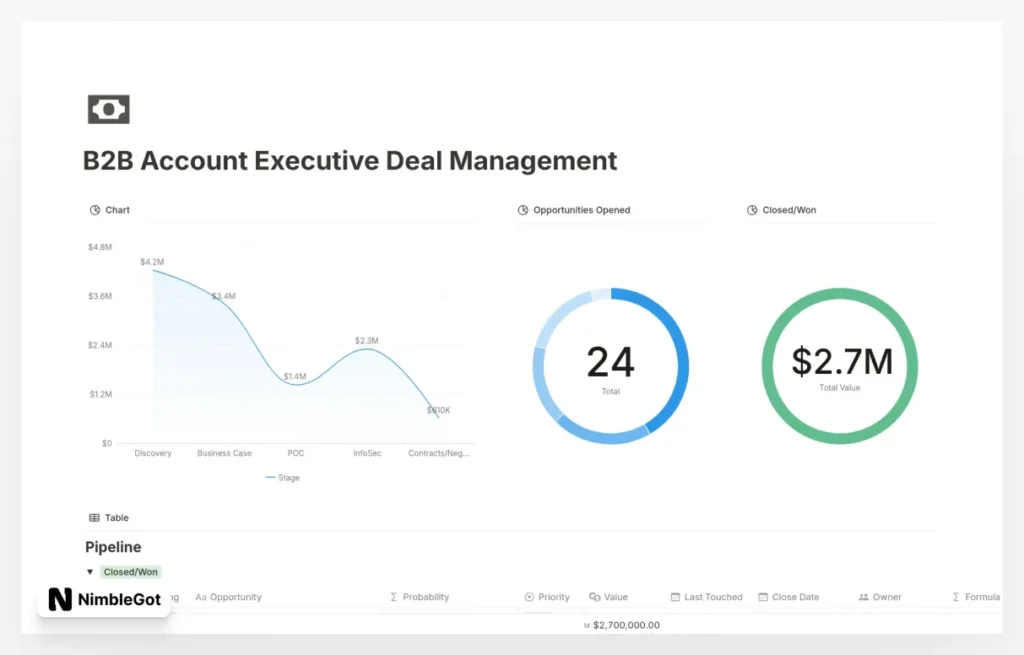Click the timer icon beside Closed/Won
1024x655 pixels.
tap(752, 210)
